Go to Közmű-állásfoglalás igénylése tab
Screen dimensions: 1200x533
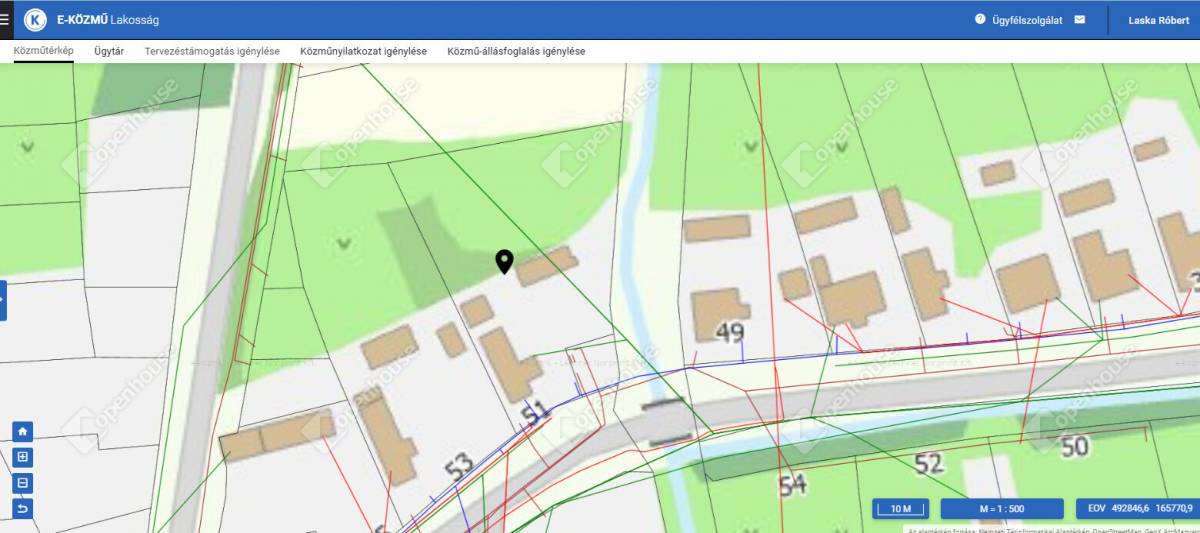pyautogui.click(x=516, y=51)
